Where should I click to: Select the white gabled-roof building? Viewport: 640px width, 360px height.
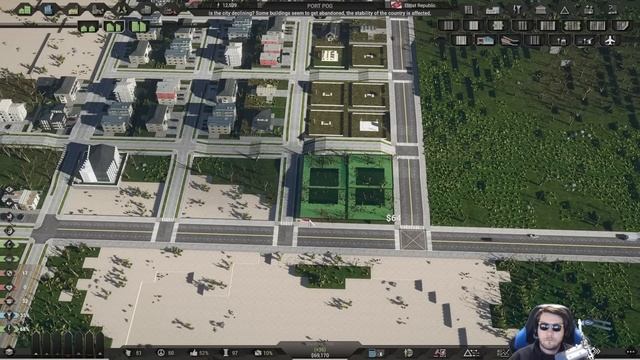point(100,163)
